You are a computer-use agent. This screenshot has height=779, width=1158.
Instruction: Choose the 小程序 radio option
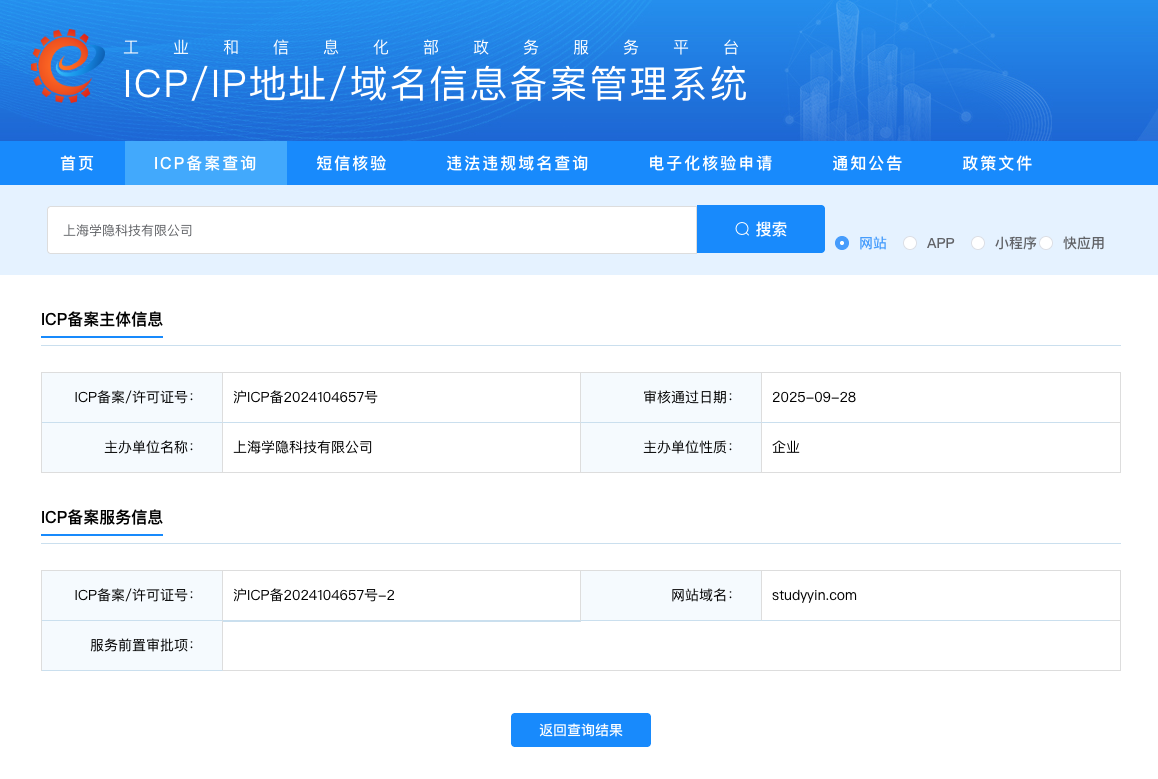(x=978, y=243)
